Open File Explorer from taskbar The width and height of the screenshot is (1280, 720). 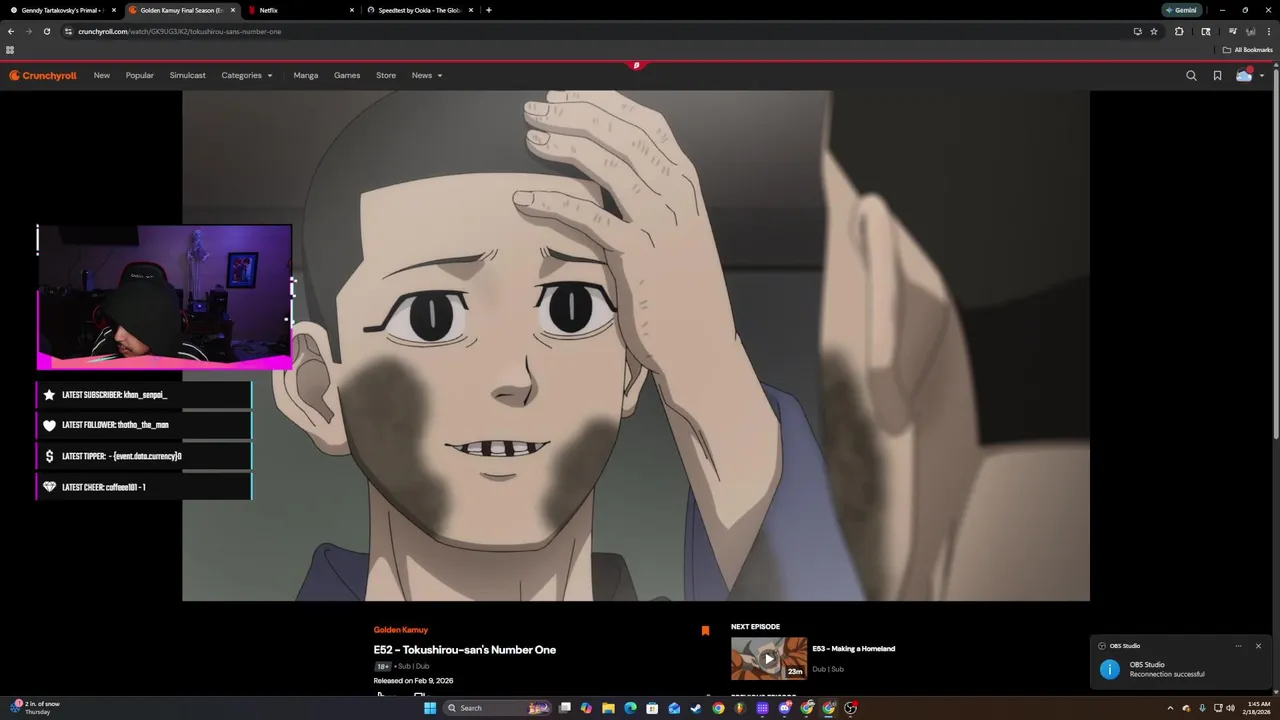[608, 708]
